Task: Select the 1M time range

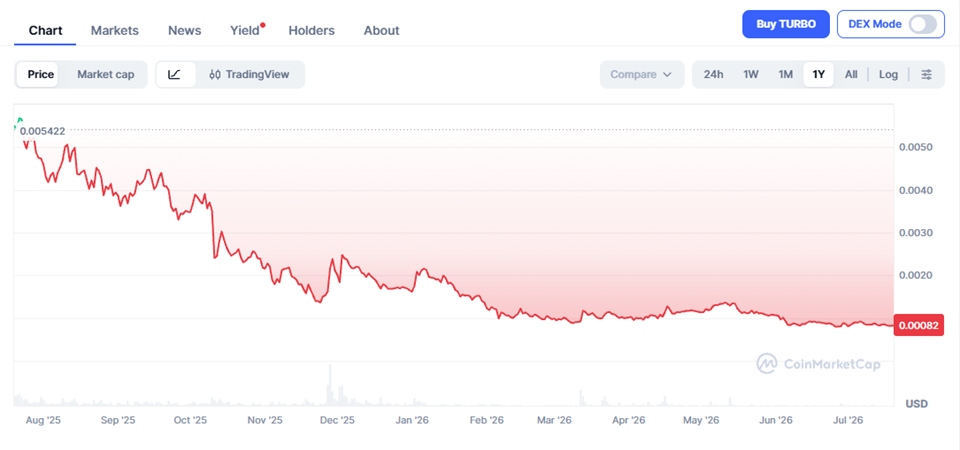Action: [786, 75]
